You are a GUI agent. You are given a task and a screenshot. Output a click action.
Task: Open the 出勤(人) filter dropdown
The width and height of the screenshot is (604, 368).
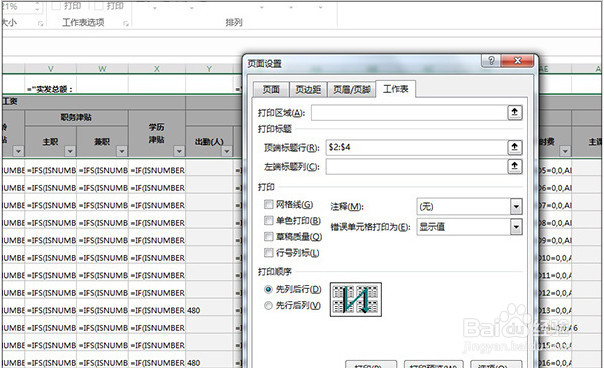(x=227, y=151)
